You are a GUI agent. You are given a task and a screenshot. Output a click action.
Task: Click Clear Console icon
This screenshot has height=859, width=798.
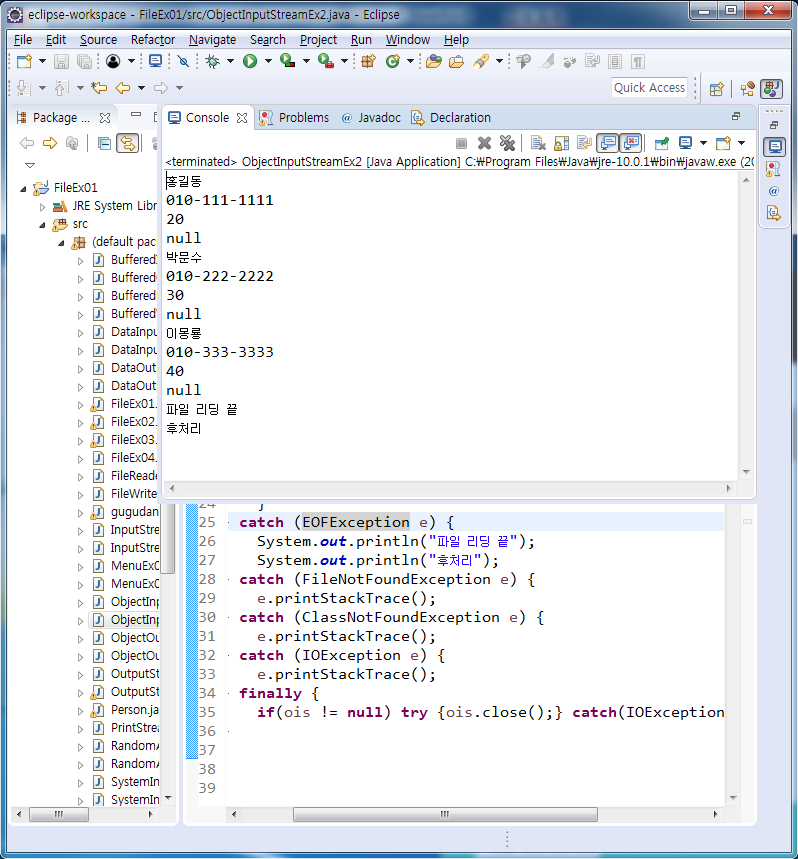538,144
